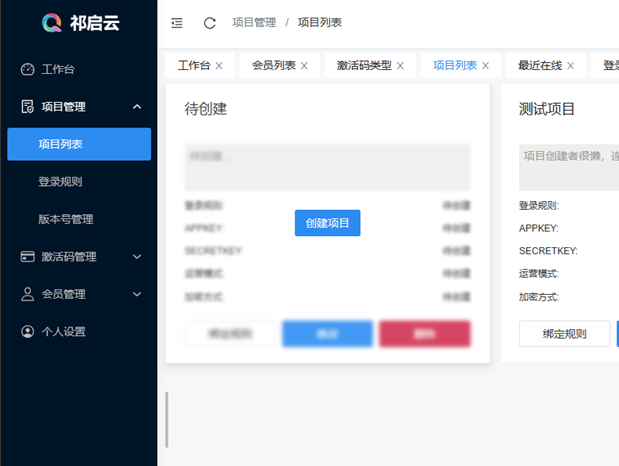619x466 pixels.
Task: Click the 祁启云 logo icon
Action: 52,22
